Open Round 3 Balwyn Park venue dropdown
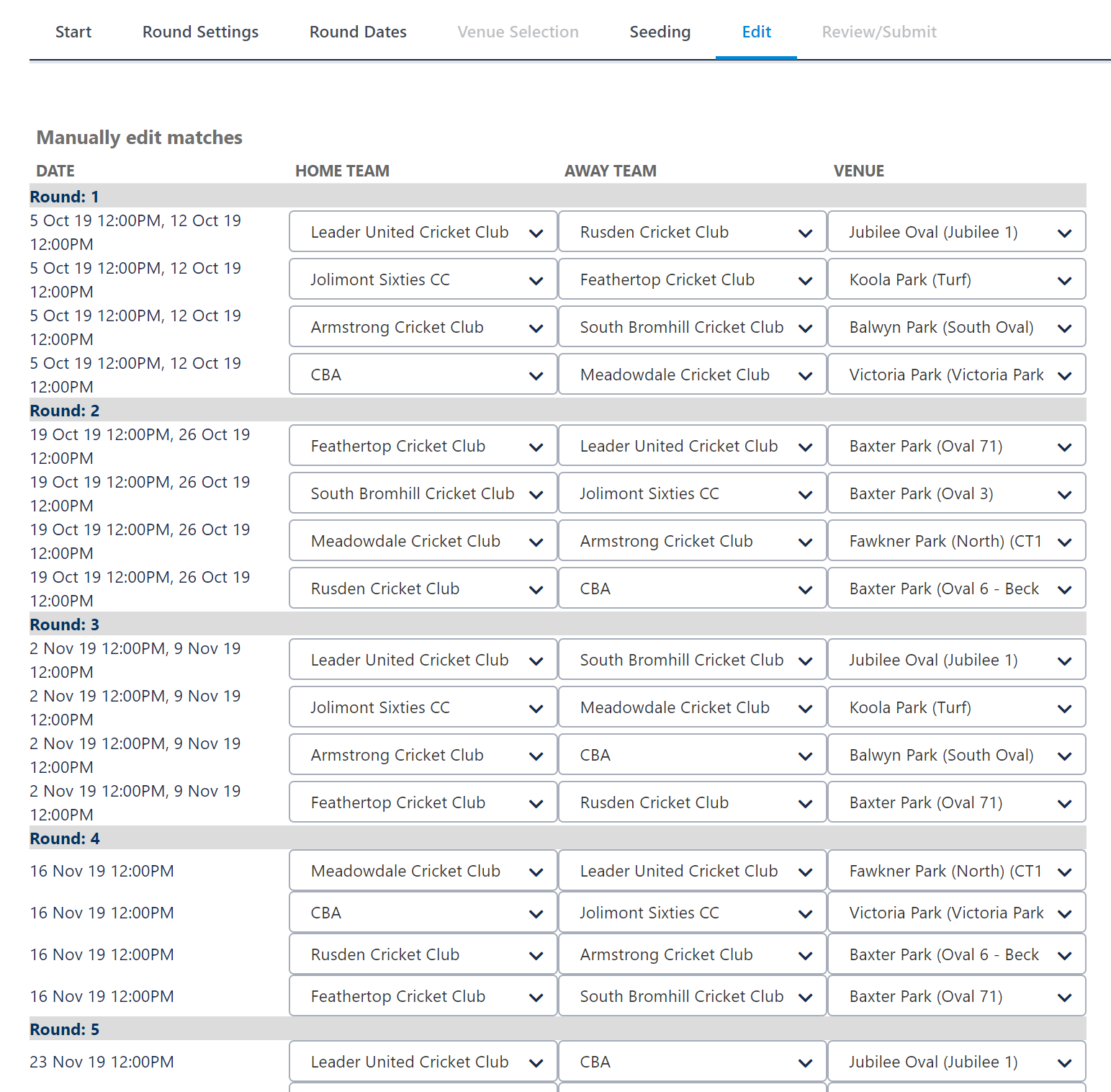Viewport: 1111px width, 1092px height. [x=957, y=754]
